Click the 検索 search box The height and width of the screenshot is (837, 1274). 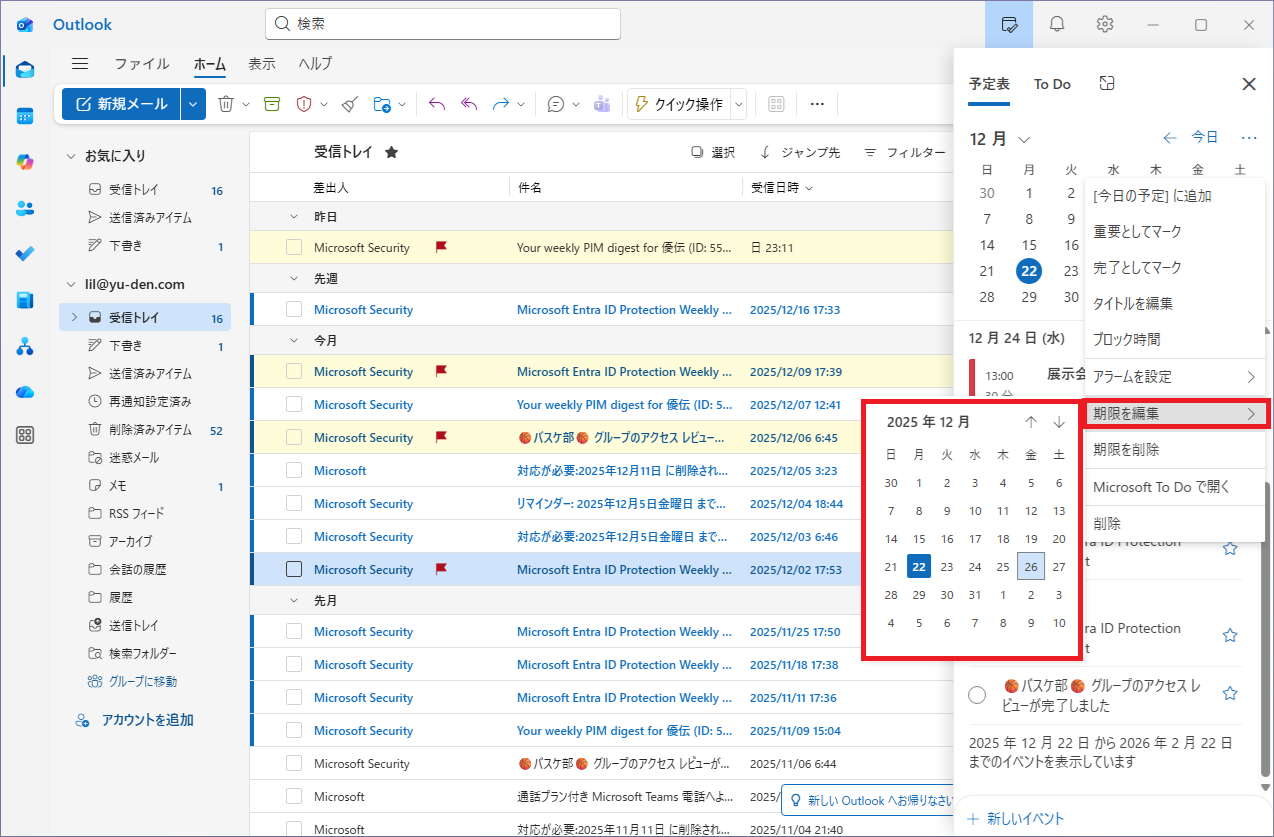442,24
